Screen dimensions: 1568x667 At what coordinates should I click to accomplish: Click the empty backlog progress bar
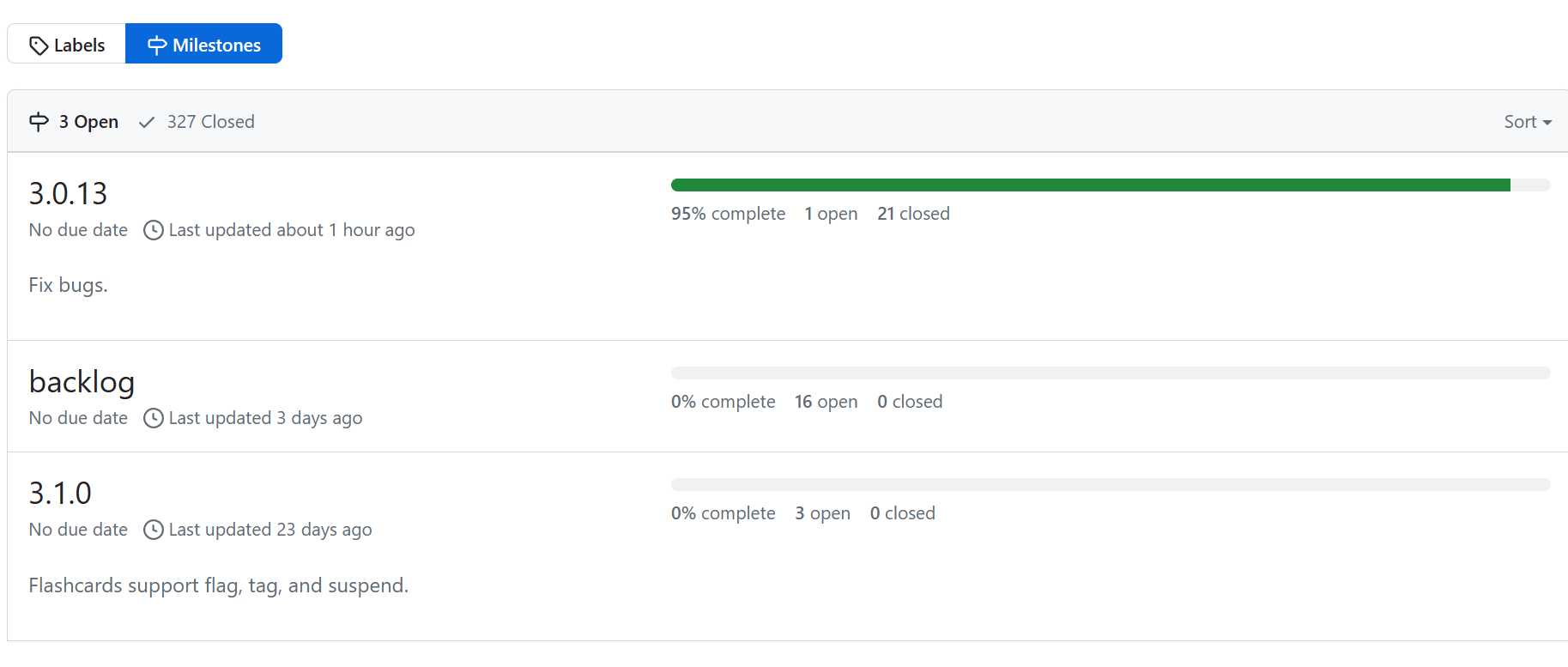[x=1111, y=373]
